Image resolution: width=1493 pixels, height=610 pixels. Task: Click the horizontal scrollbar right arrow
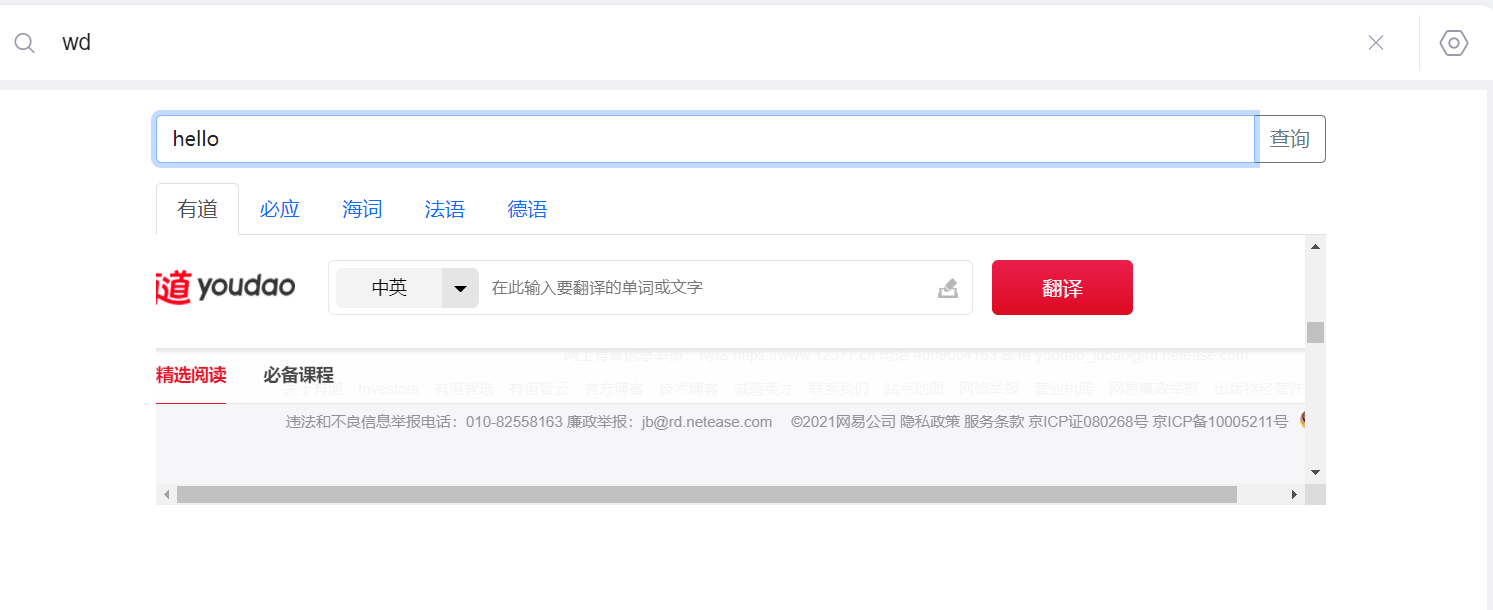pyautogui.click(x=1294, y=495)
